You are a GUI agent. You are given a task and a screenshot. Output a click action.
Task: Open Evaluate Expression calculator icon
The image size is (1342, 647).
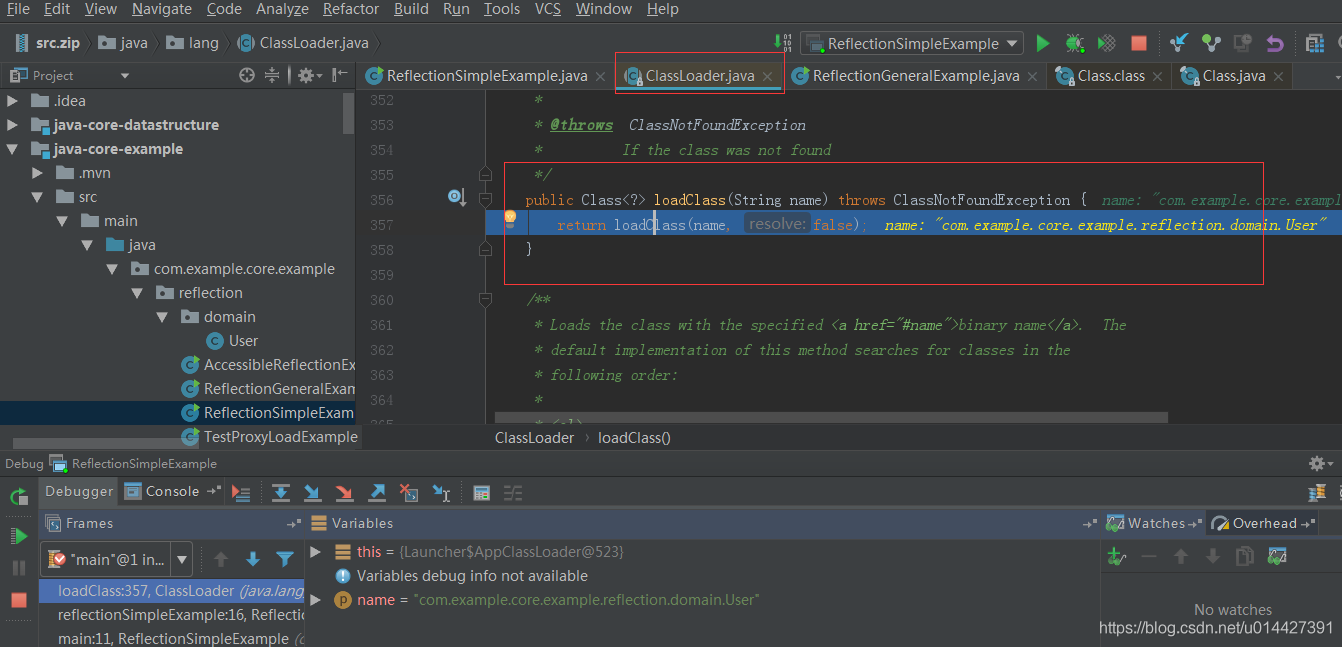[x=481, y=492]
